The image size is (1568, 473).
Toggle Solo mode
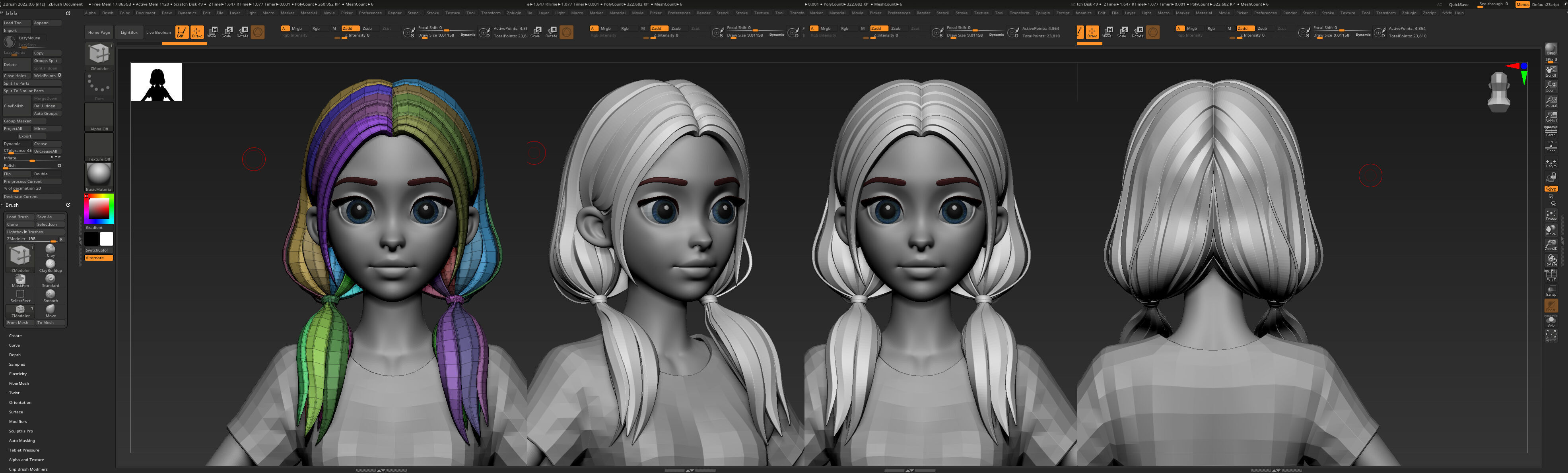pos(1551,321)
